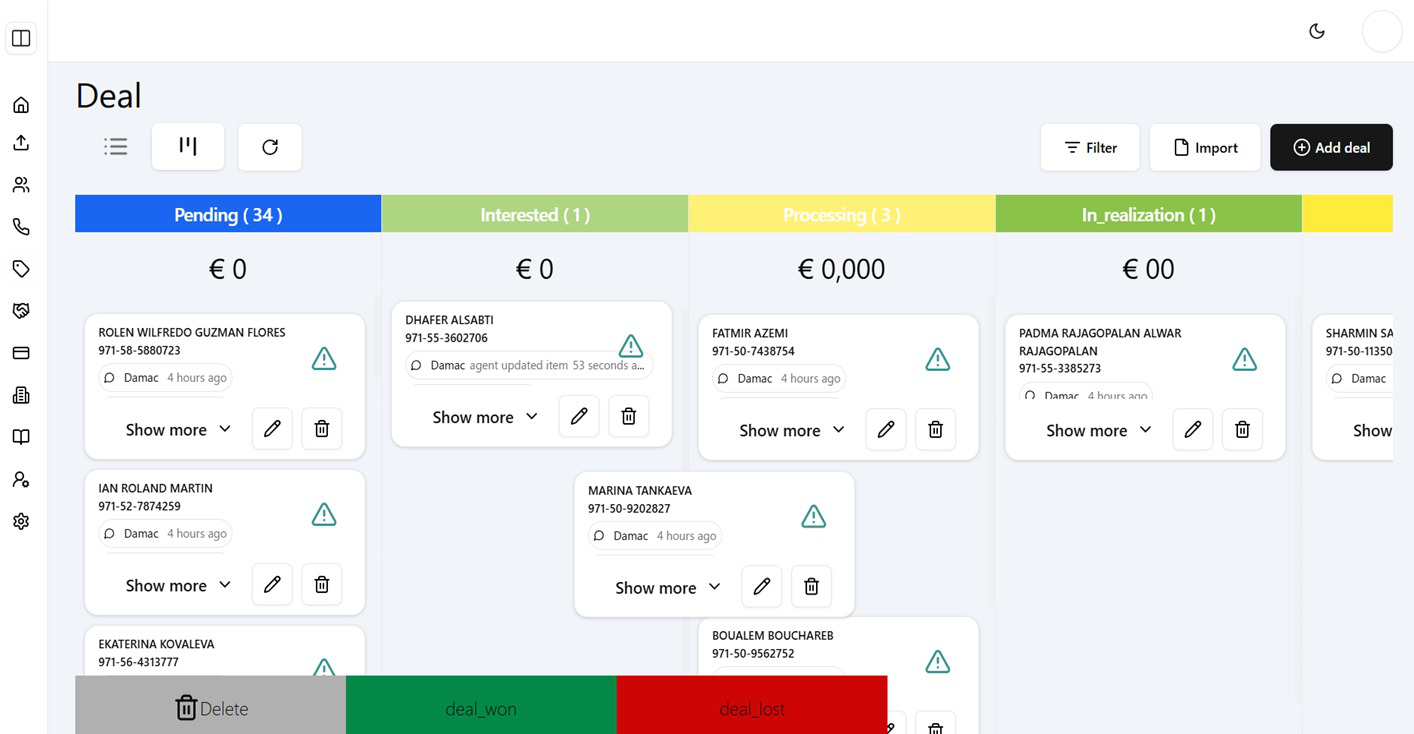Open the contacts people icon in sidebar
The height and width of the screenshot is (734, 1414).
pos(21,185)
